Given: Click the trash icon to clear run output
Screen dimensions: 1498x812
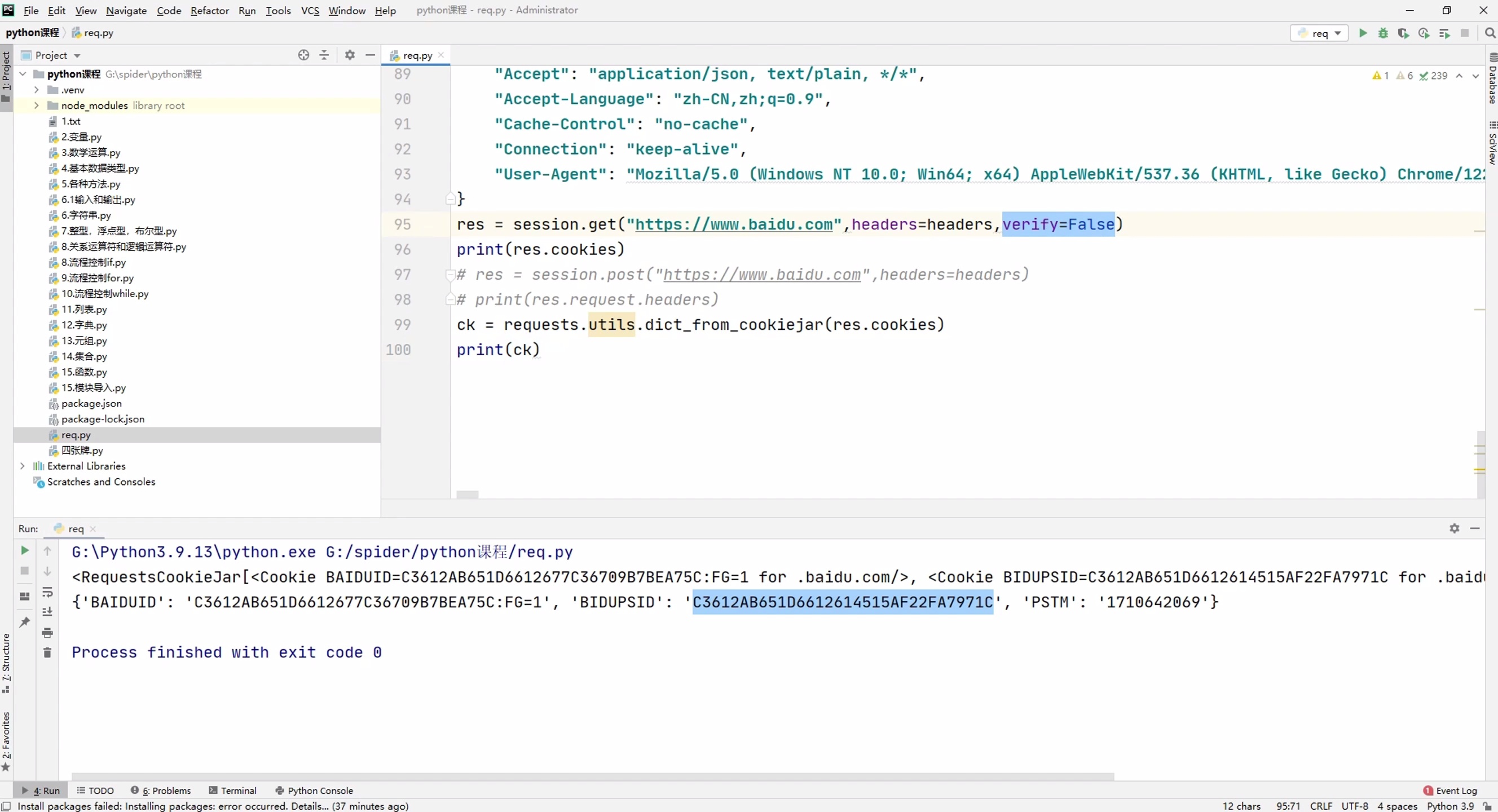Looking at the screenshot, I should tap(48, 653).
